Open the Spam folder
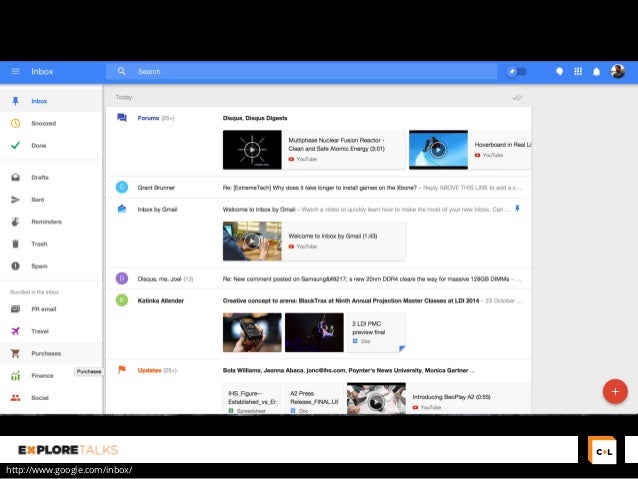 (x=51, y=266)
